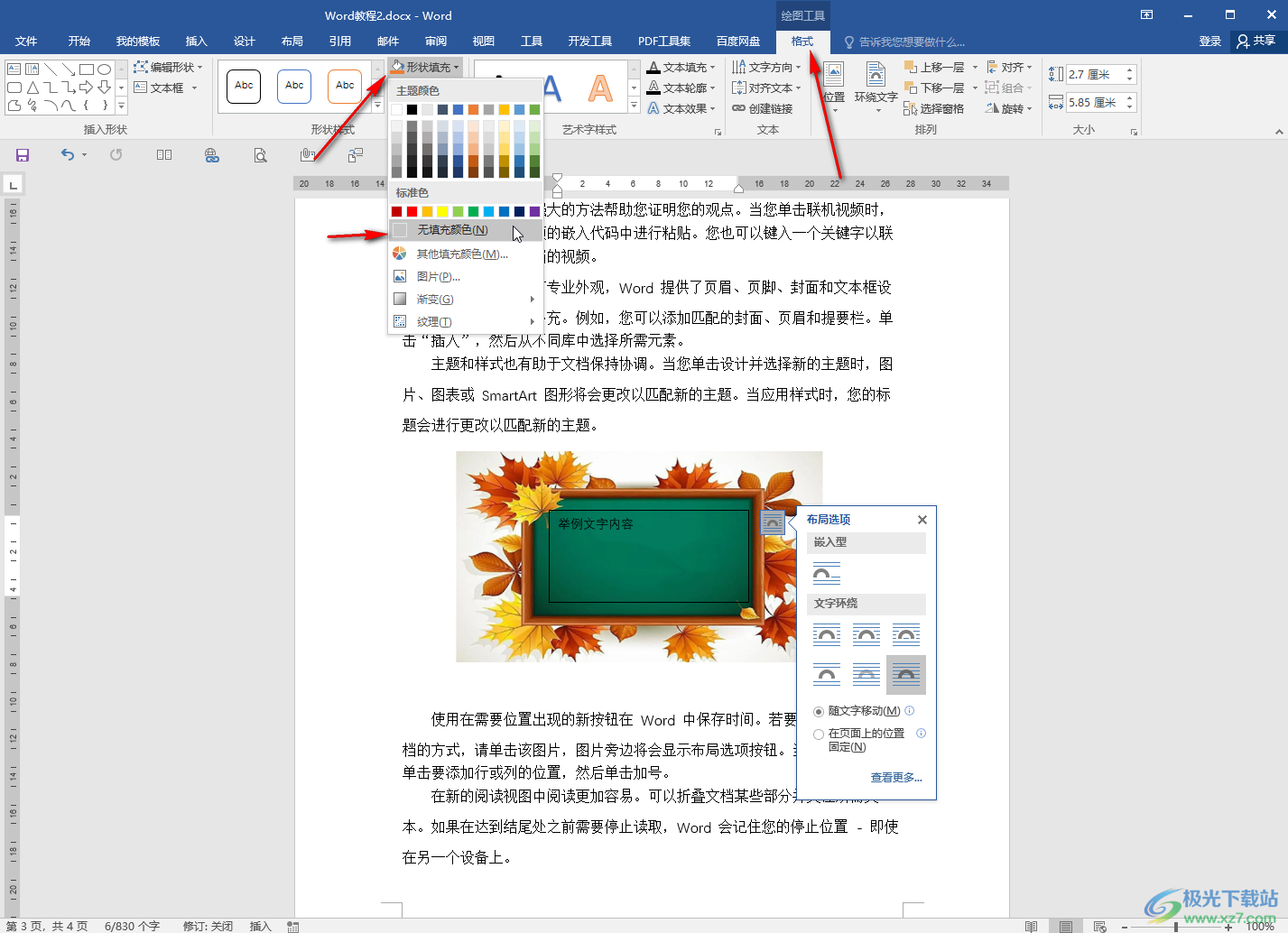
Task: Open the 文本效果 dropdown
Action: 681,108
